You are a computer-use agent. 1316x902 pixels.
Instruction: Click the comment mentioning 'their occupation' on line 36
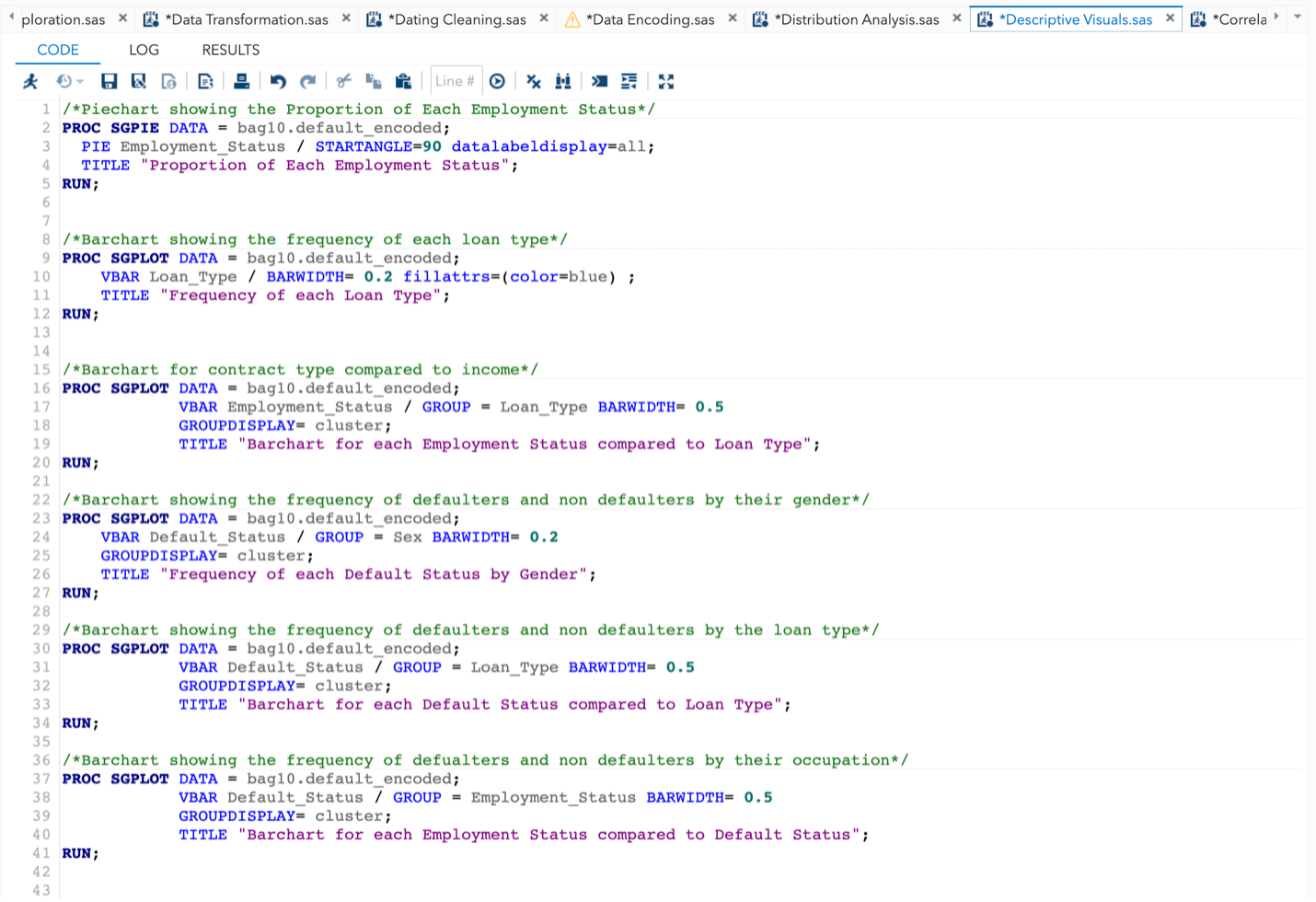pyautogui.click(x=485, y=760)
